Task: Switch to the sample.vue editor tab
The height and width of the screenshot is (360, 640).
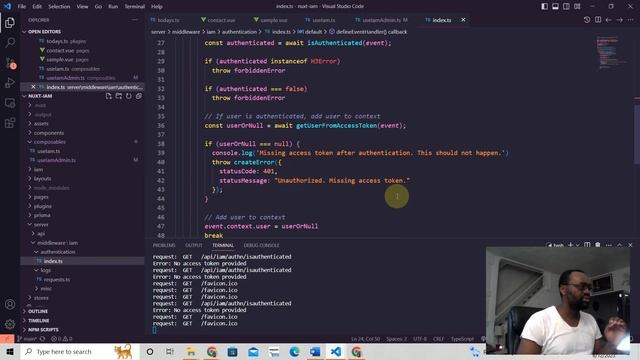Action: (x=270, y=20)
